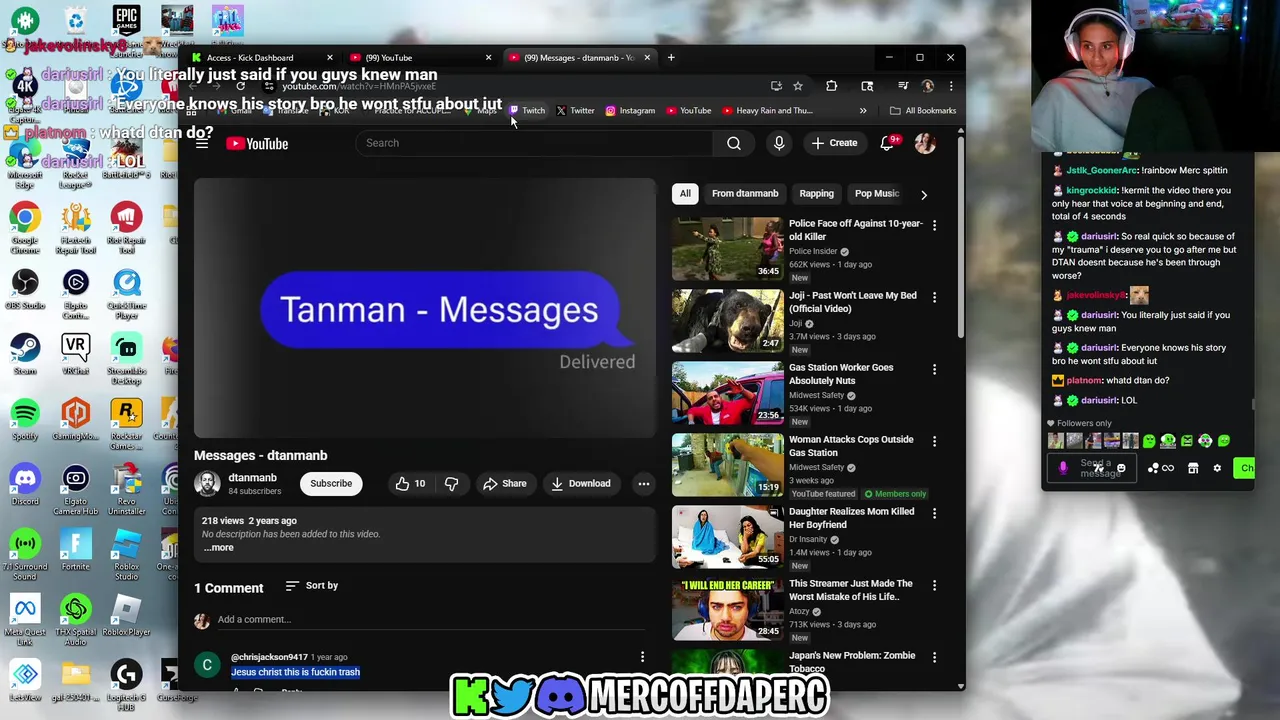Open Spotify desktop shortcut

pos(25,420)
